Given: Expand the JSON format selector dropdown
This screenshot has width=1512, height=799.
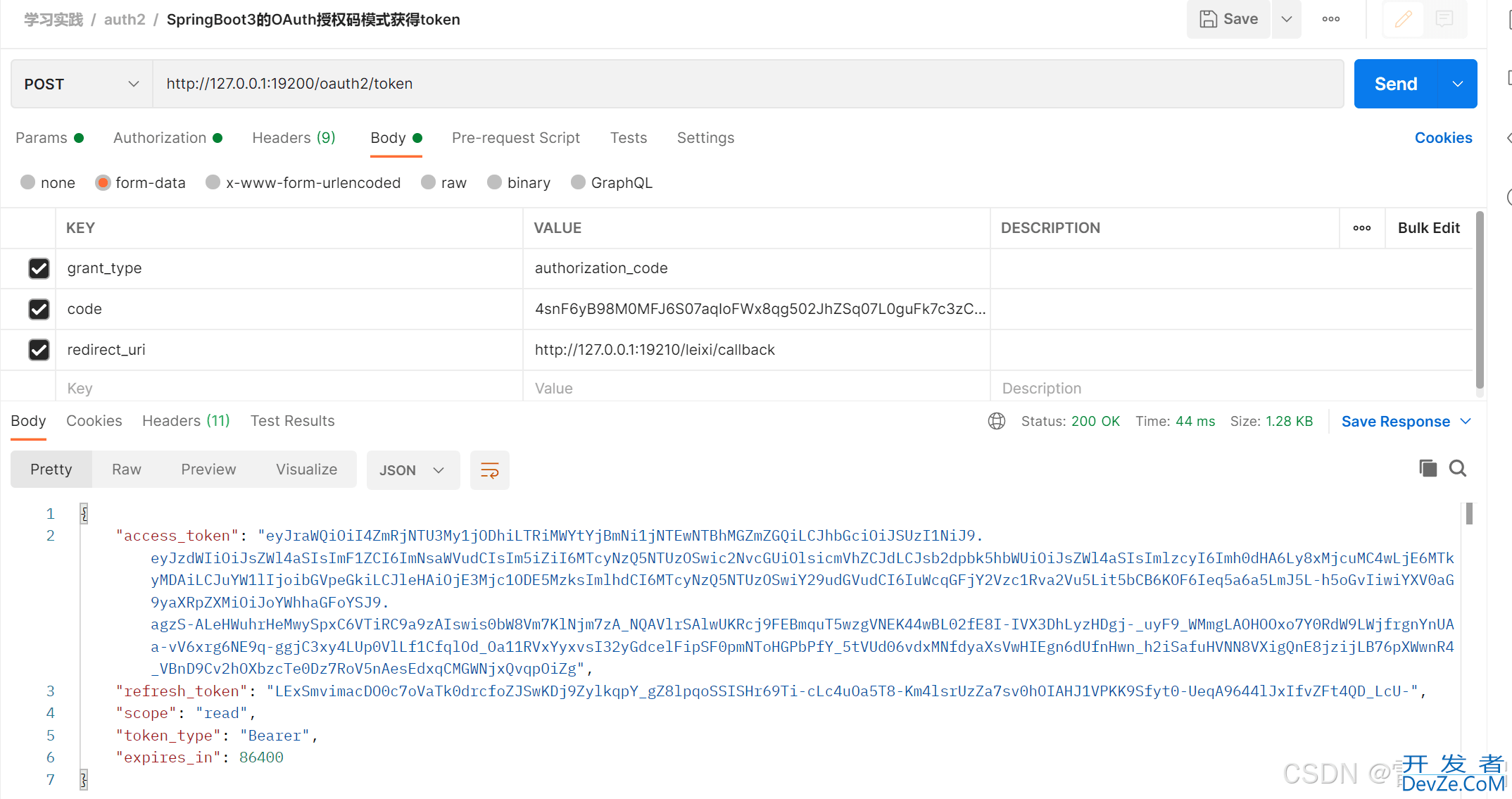Looking at the screenshot, I should (x=437, y=470).
